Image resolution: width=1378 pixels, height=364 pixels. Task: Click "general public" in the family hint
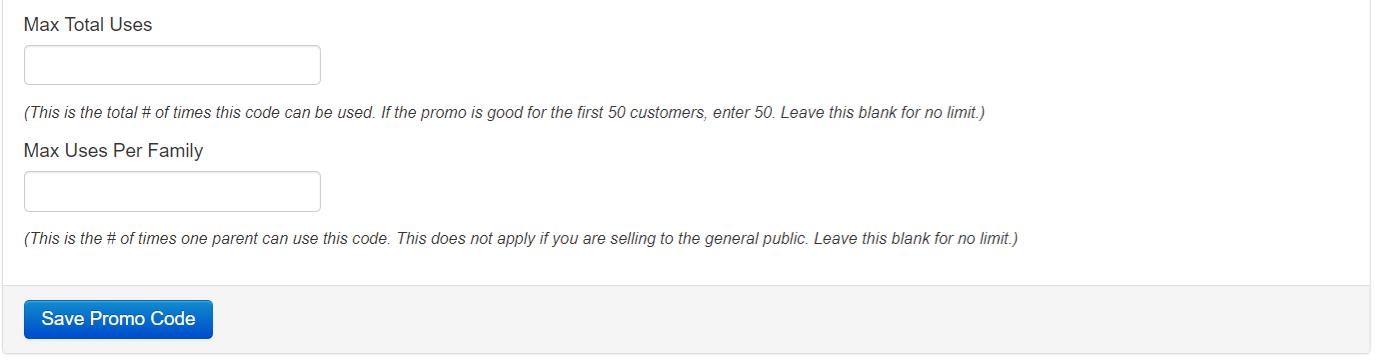click(x=755, y=239)
